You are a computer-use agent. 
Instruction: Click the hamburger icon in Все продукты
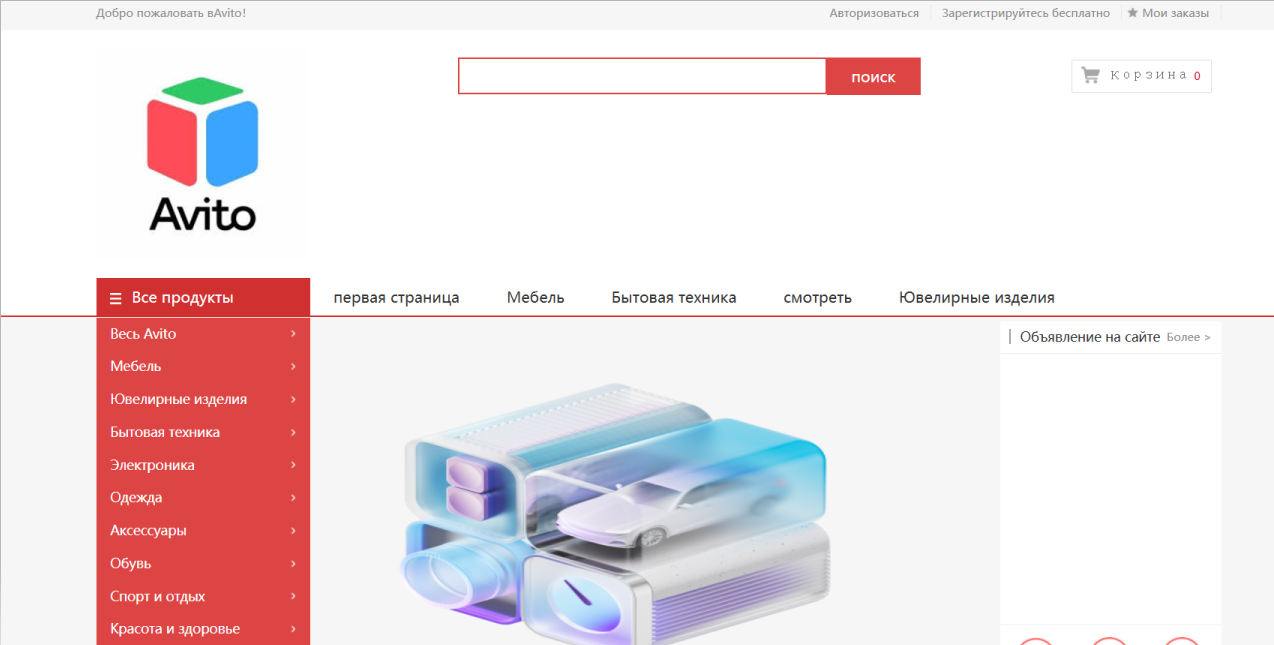116,298
